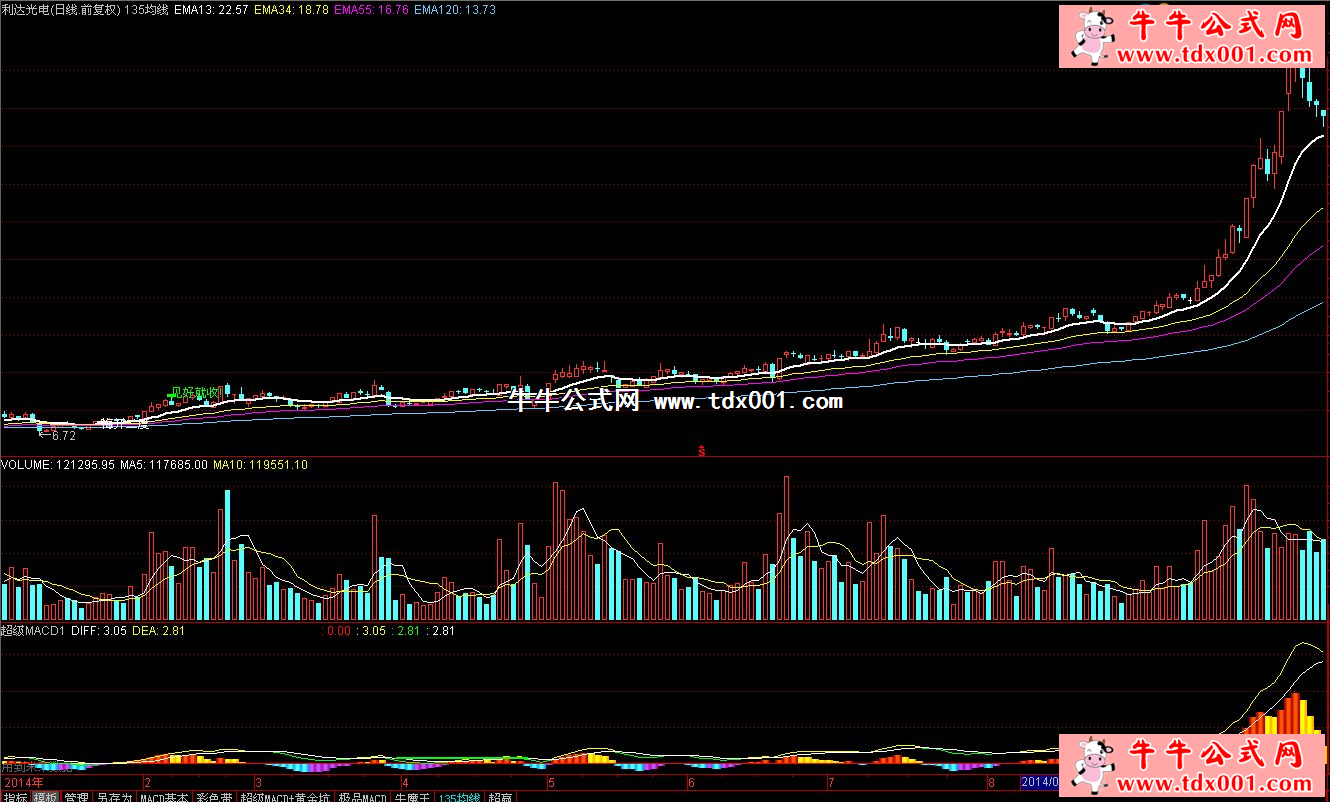Click the green 见好就收 signal label

pos(194,393)
